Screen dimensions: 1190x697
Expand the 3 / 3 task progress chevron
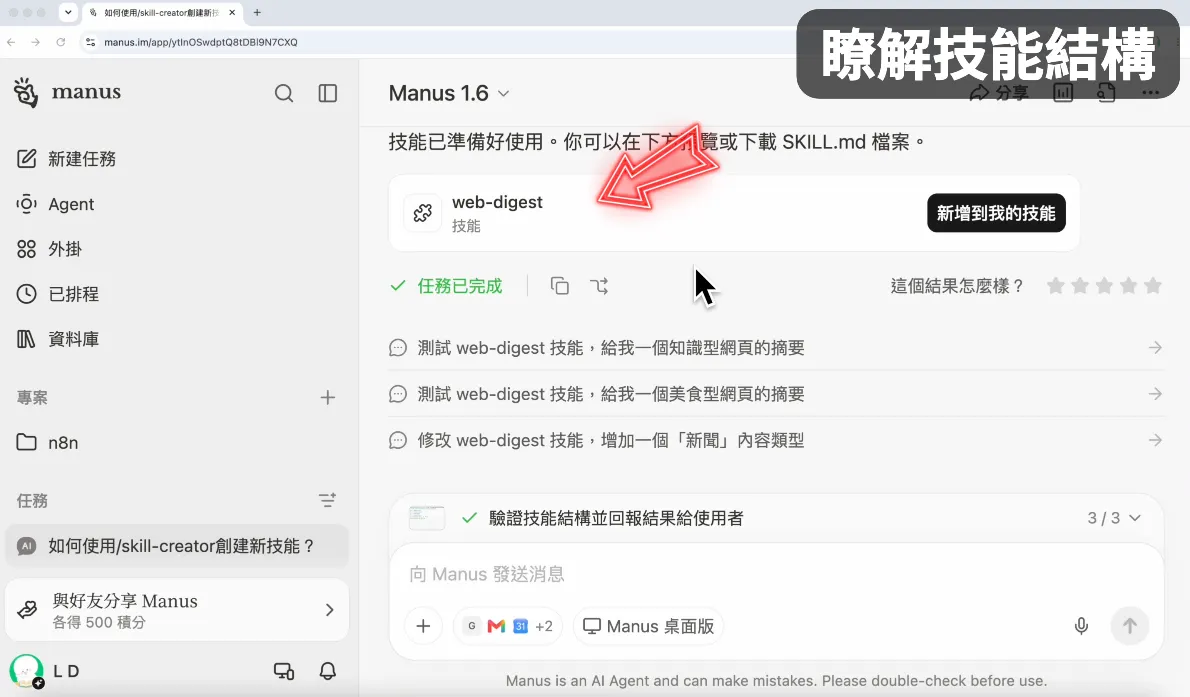click(1135, 518)
